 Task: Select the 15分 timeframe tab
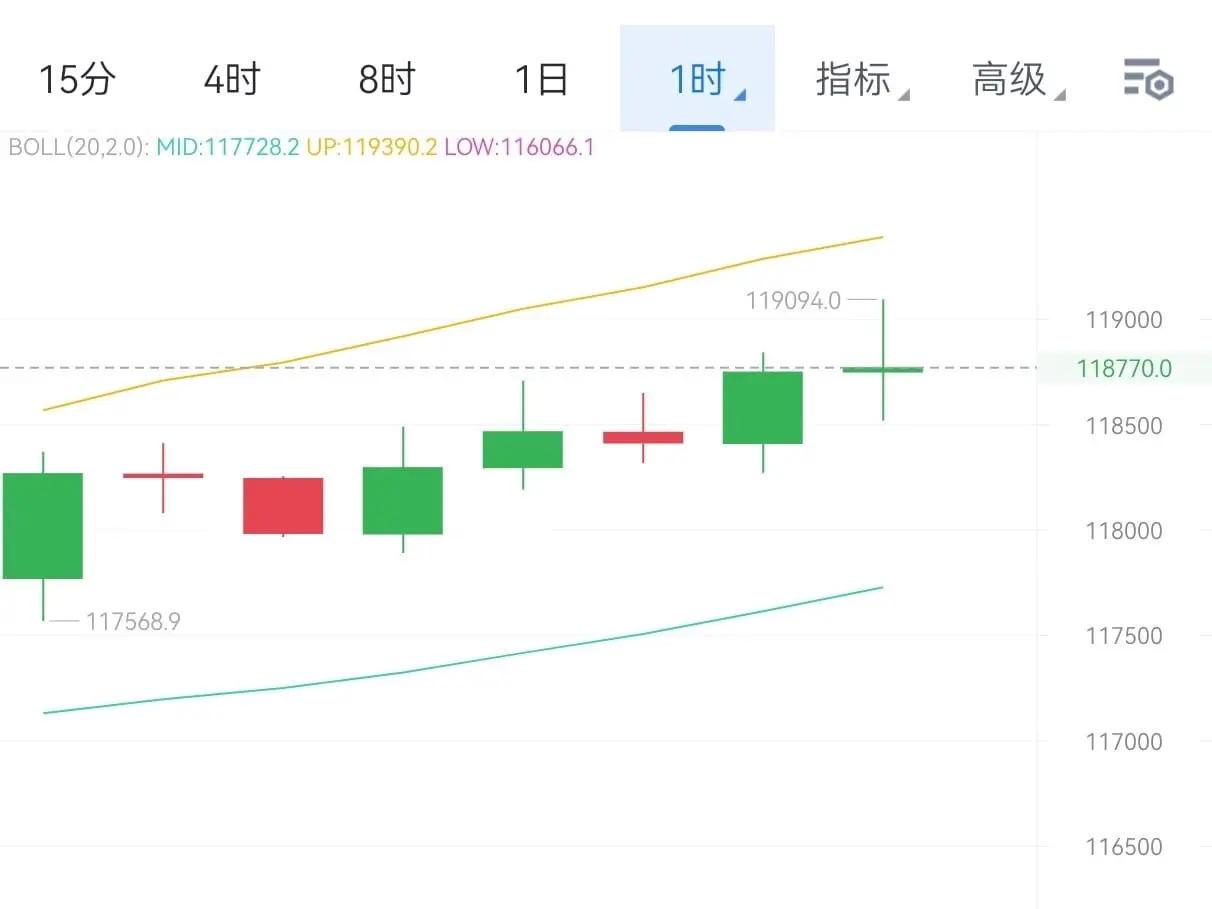tap(77, 79)
